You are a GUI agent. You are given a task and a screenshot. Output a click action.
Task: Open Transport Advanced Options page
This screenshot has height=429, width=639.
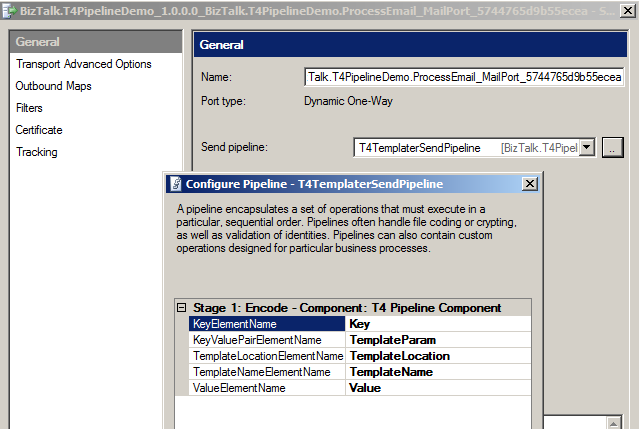(84, 64)
